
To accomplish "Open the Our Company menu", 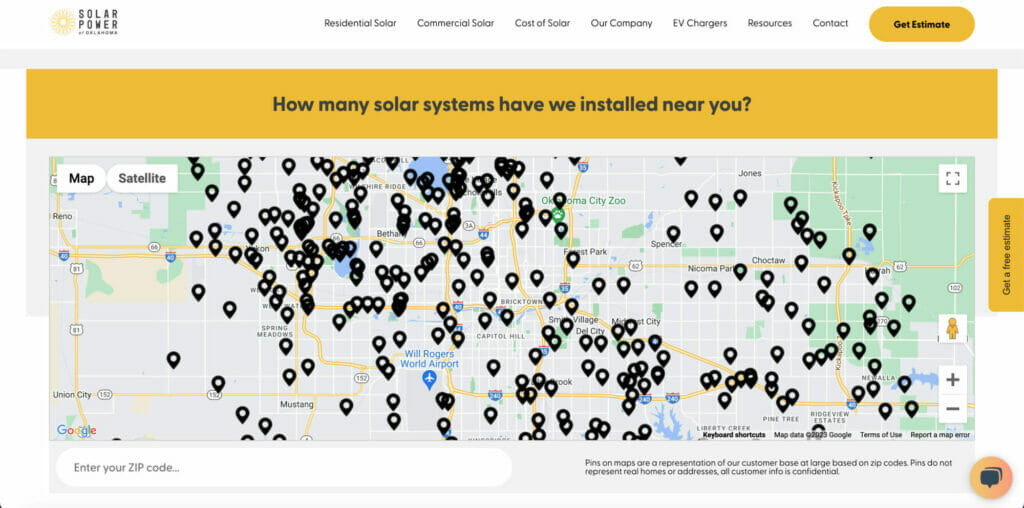I will (621, 23).
